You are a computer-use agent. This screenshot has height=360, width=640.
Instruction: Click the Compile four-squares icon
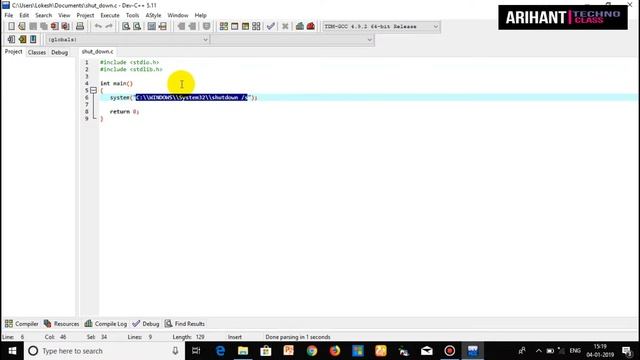[224, 27]
